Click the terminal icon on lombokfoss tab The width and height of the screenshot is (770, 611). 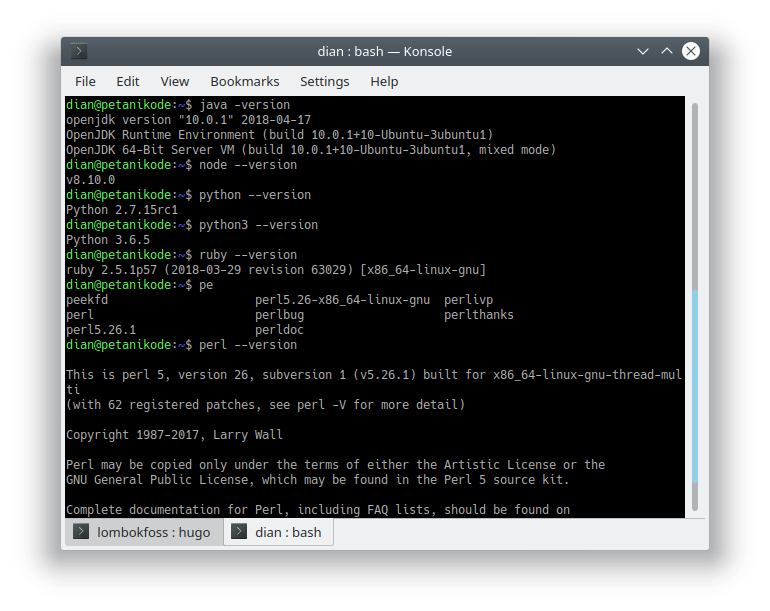pyautogui.click(x=81, y=531)
